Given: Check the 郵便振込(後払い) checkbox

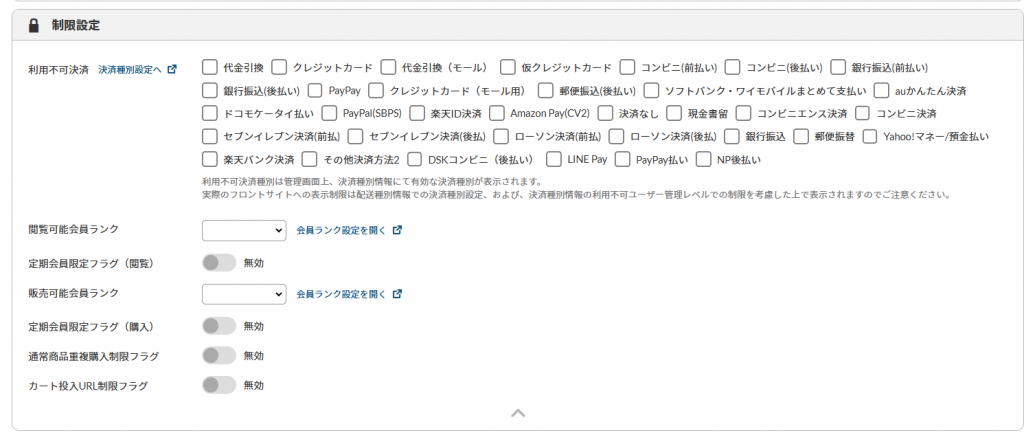Looking at the screenshot, I should coord(545,90).
